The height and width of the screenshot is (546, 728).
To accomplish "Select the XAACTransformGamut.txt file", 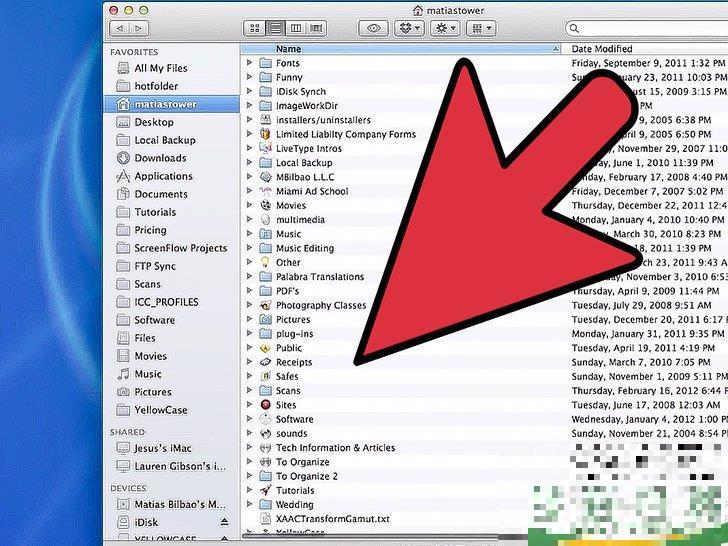I will [333, 519].
